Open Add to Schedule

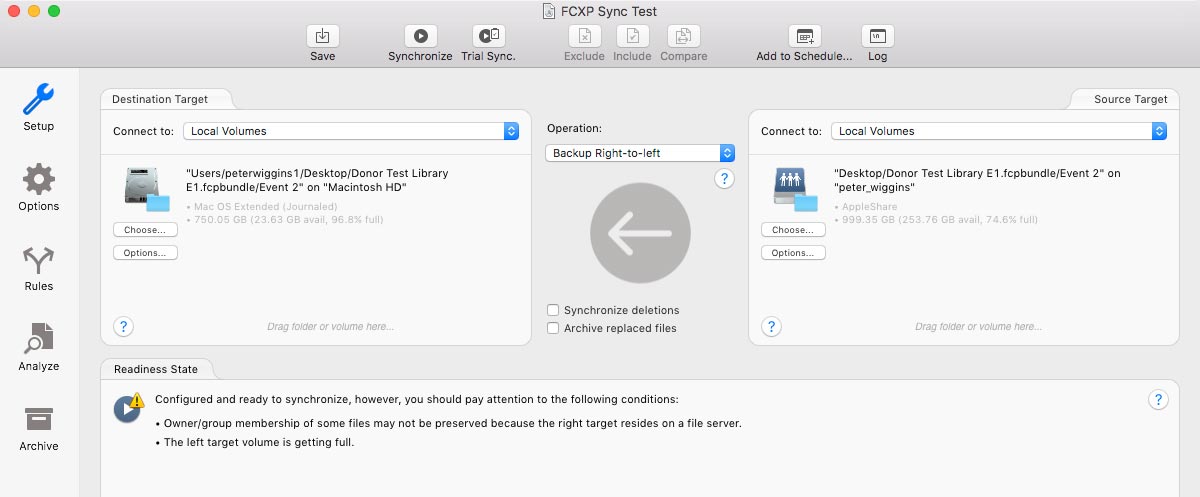804,36
